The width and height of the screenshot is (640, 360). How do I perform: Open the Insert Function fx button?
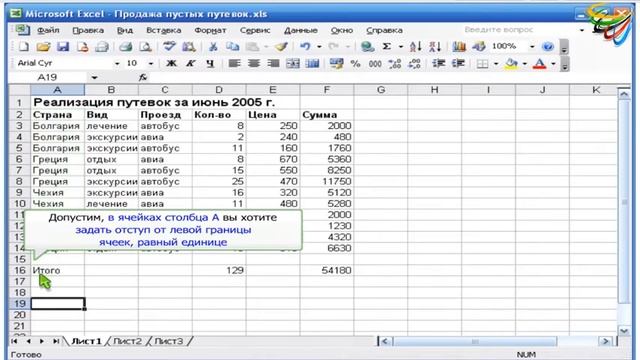coord(142,77)
